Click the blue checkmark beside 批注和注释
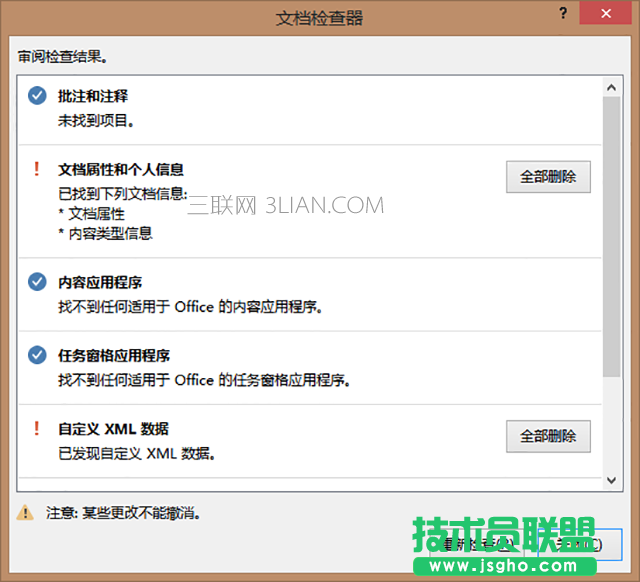640x582 pixels. 37,96
